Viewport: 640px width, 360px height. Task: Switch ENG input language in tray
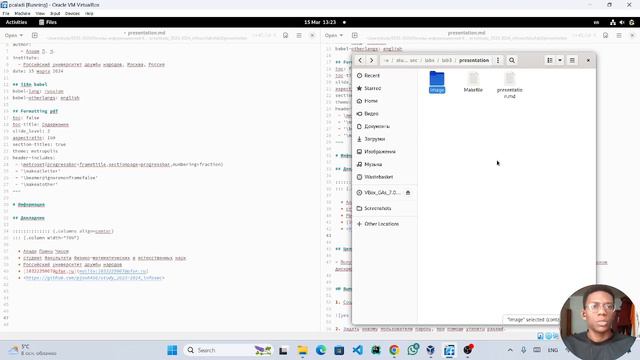pyautogui.click(x=553, y=350)
